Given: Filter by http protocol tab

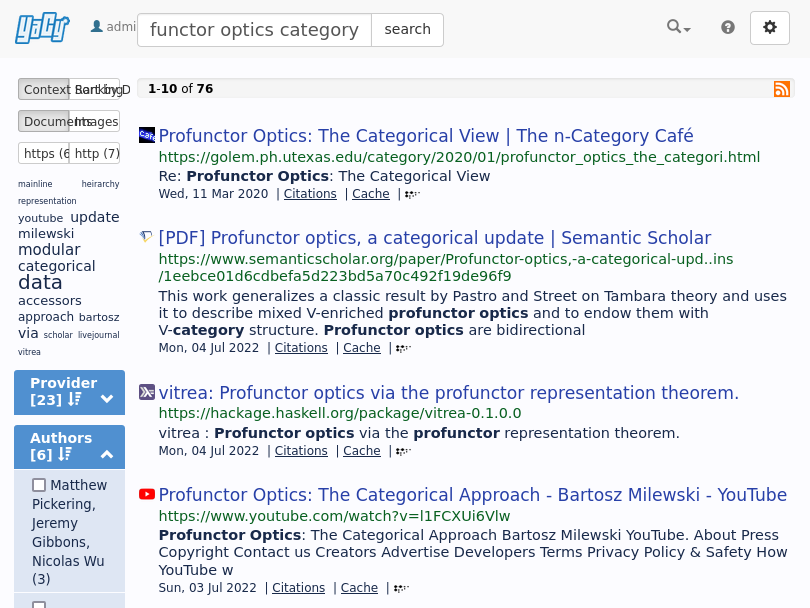Looking at the screenshot, I should (95, 153).
